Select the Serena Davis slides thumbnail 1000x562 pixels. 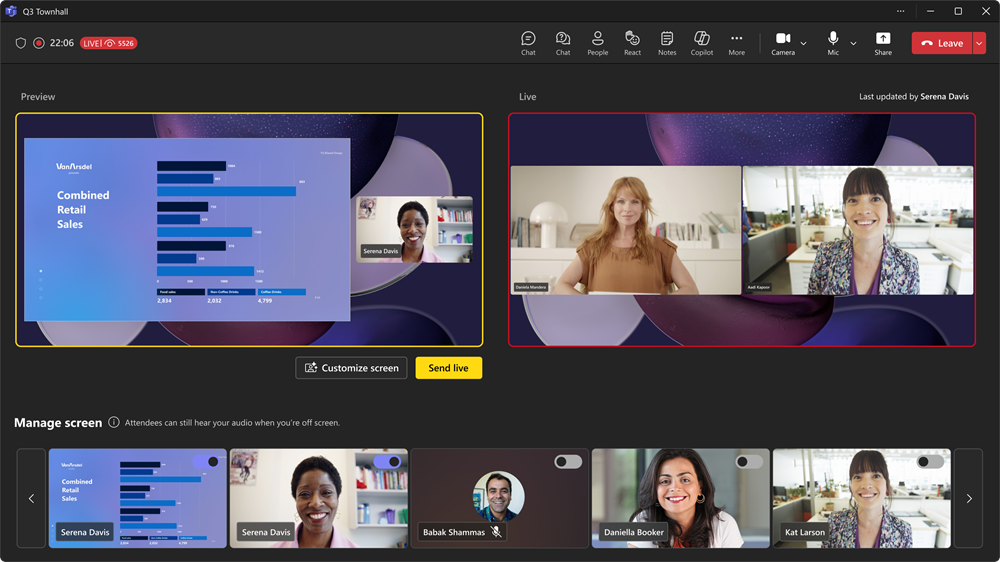(x=138, y=498)
